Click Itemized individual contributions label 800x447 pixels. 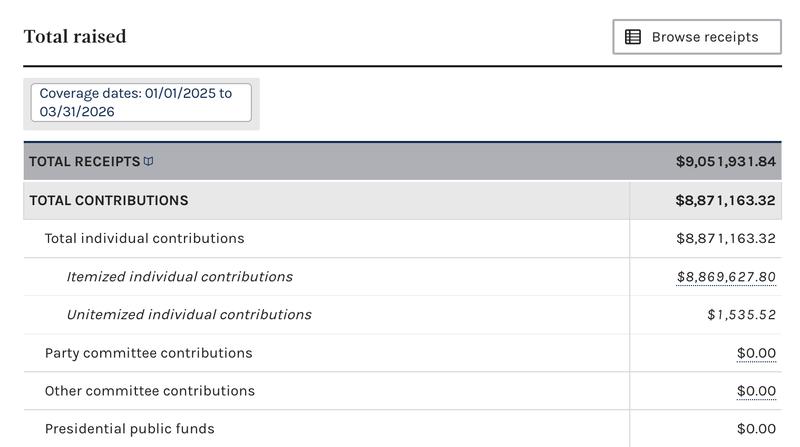179,277
